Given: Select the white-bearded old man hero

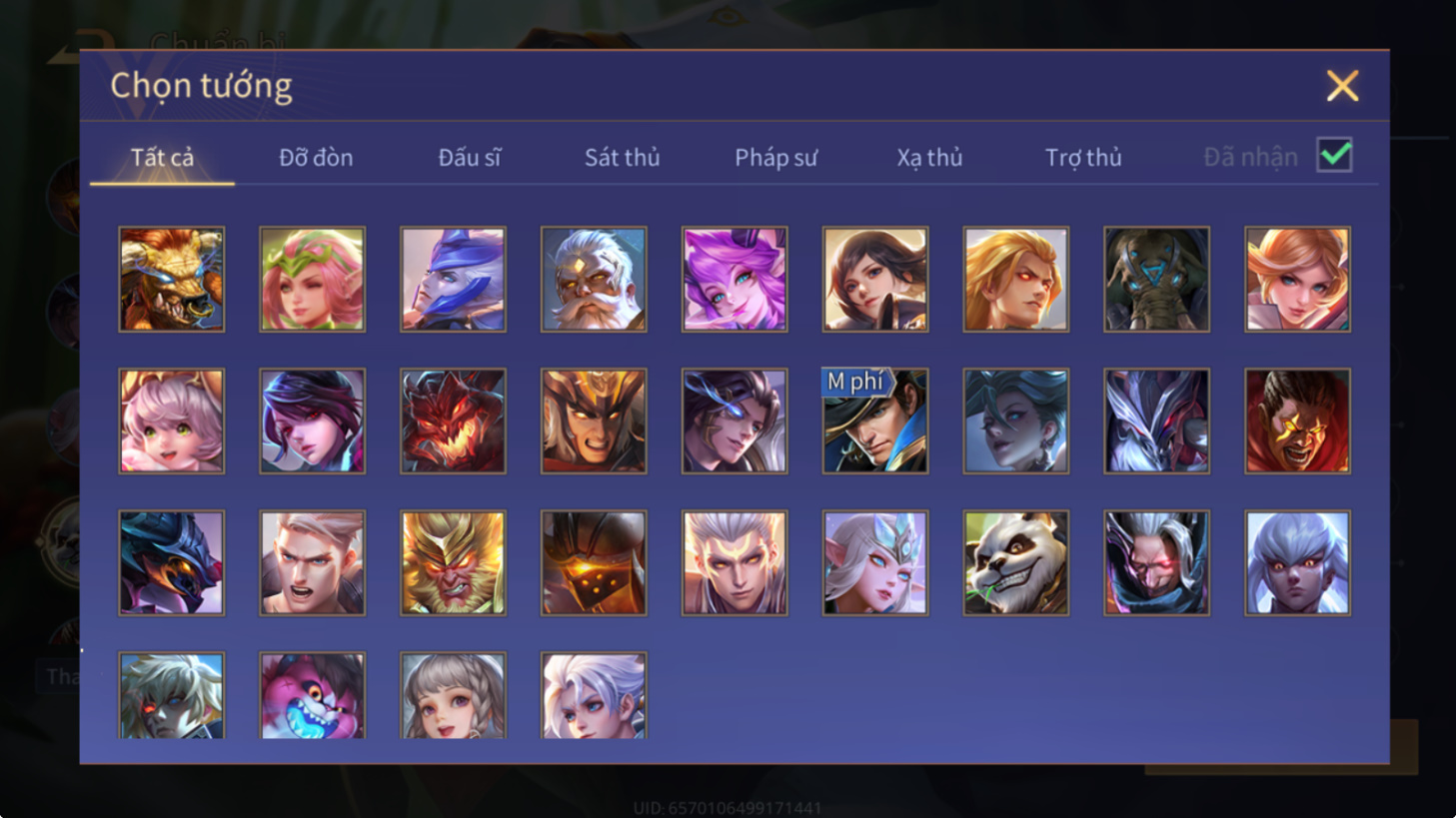Looking at the screenshot, I should [x=594, y=280].
